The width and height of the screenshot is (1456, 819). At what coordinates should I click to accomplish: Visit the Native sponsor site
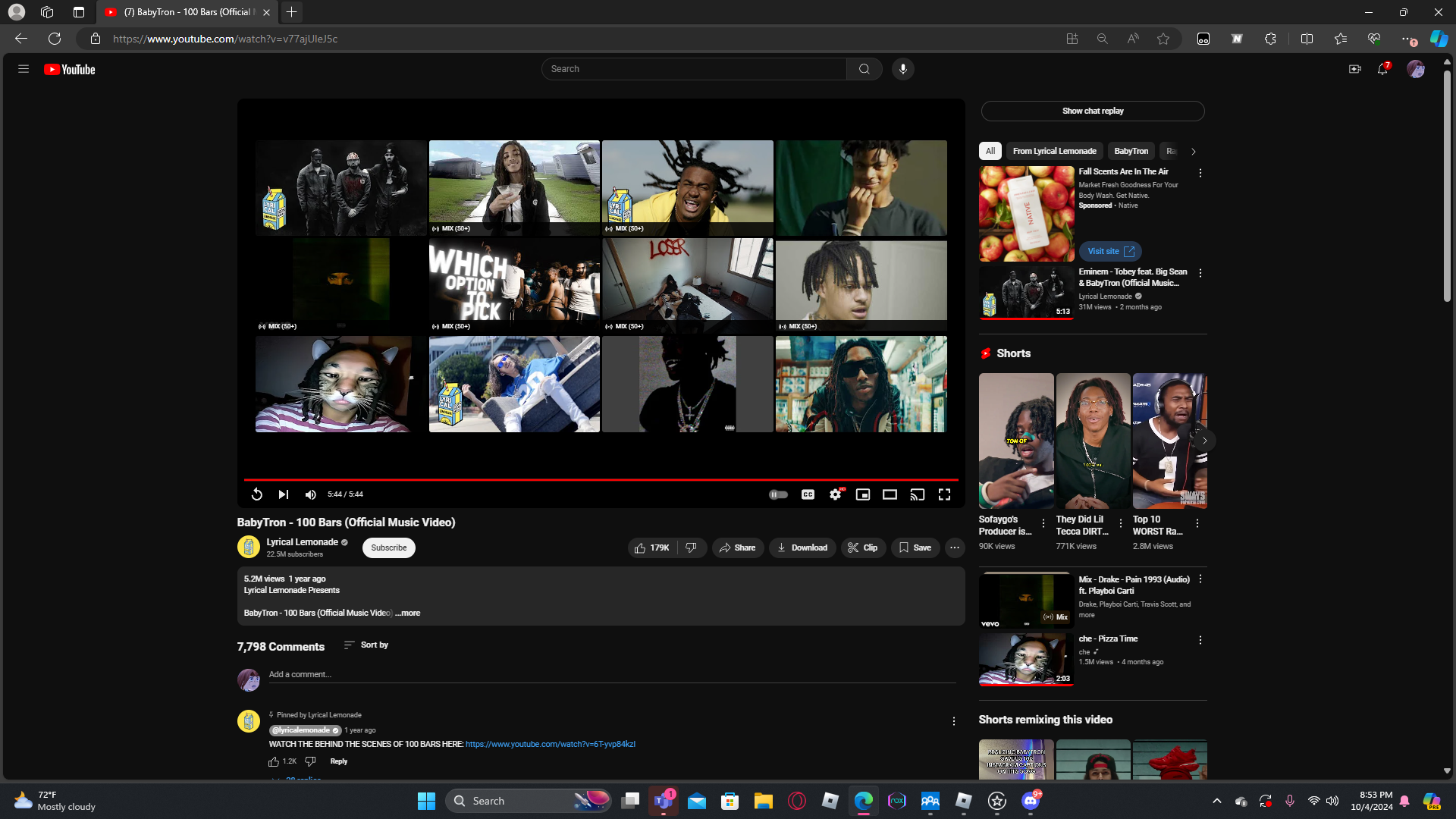pos(1110,251)
